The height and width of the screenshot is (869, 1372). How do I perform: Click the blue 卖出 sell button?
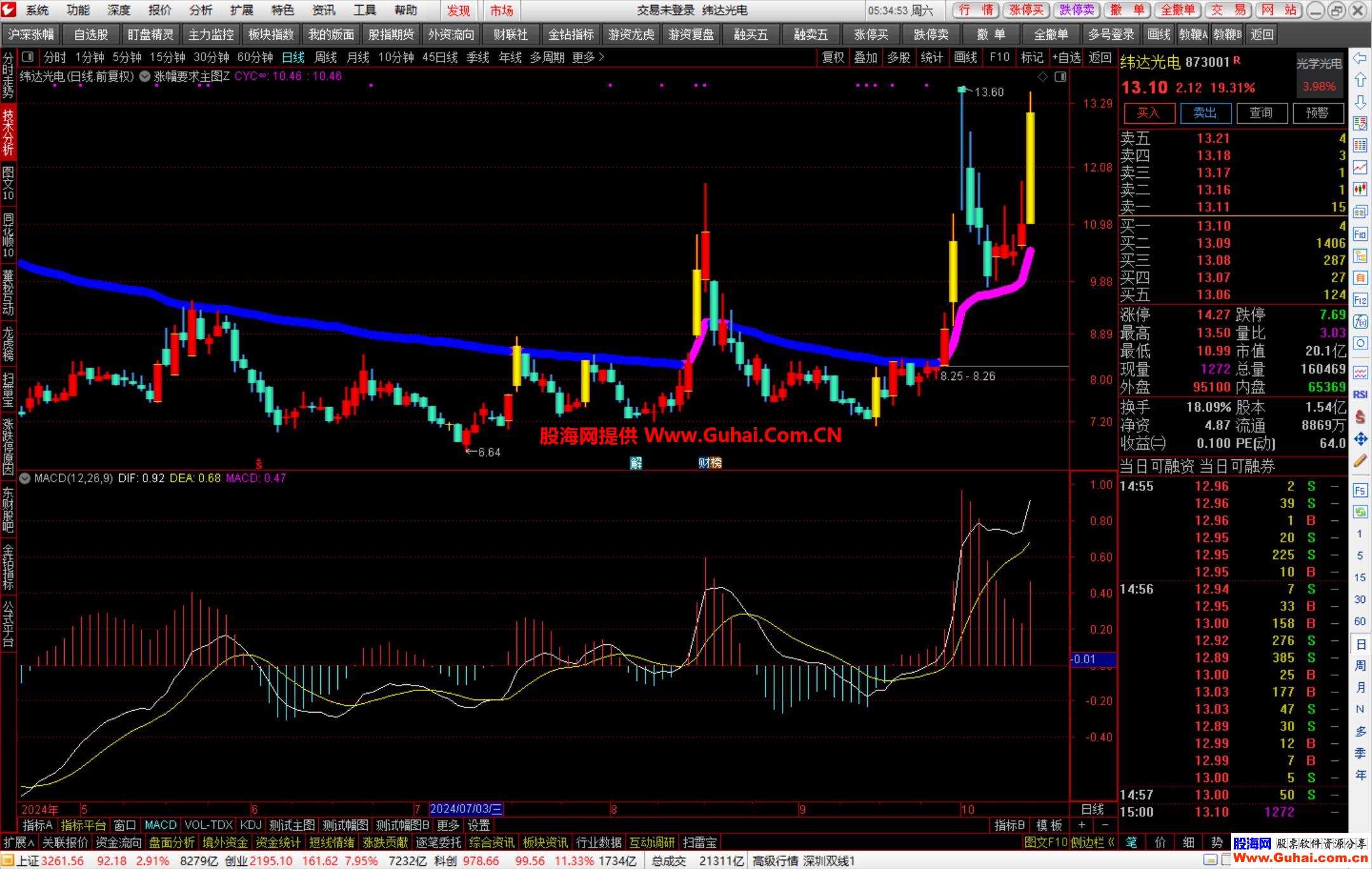pyautogui.click(x=1205, y=113)
